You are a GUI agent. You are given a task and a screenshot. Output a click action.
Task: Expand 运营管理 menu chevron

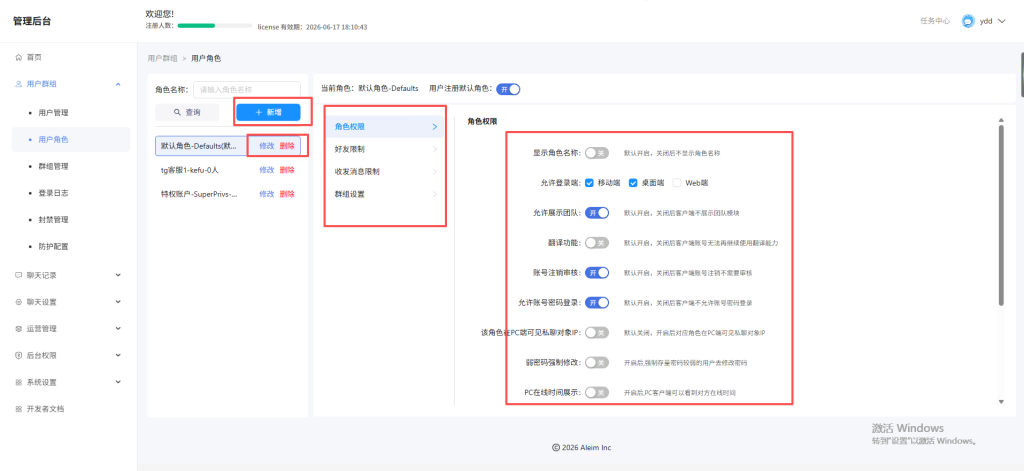(118, 329)
